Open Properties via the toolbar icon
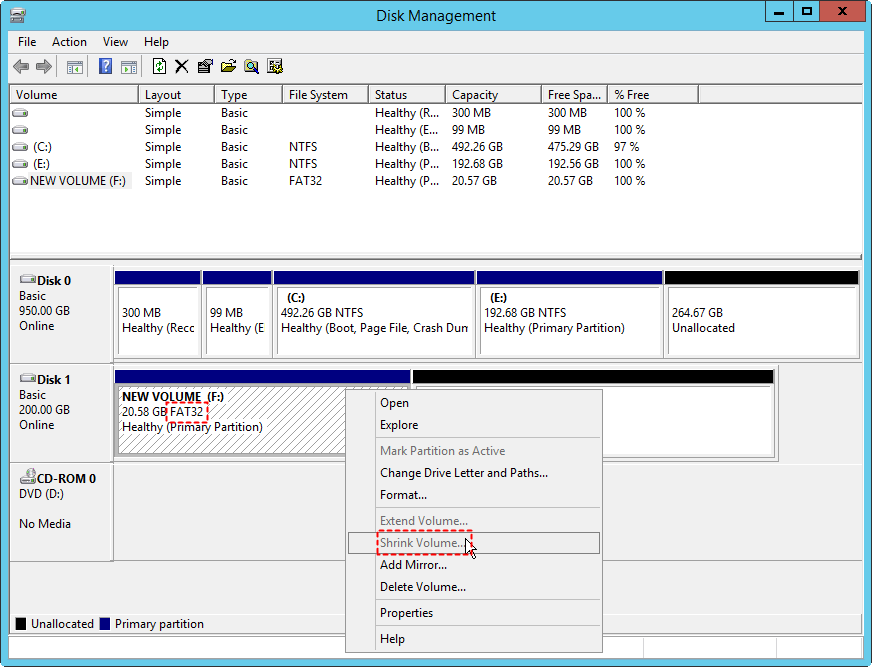This screenshot has width=872, height=667. point(205,67)
